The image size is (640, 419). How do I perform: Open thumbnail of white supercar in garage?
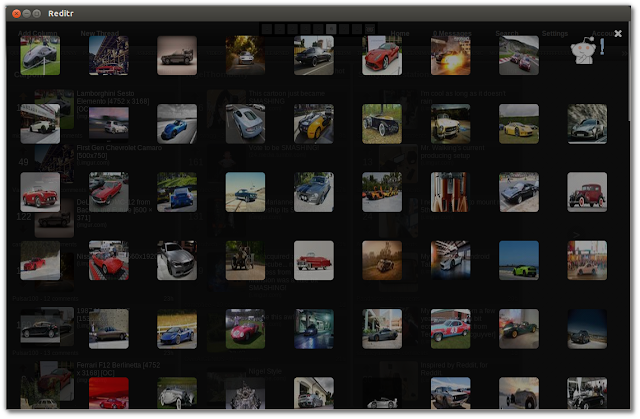click(x=450, y=260)
